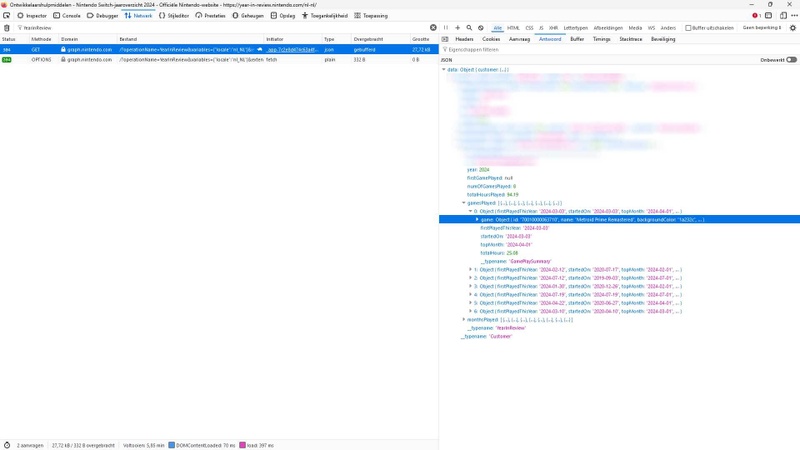Sort by the Domein column header

[x=88, y=39]
